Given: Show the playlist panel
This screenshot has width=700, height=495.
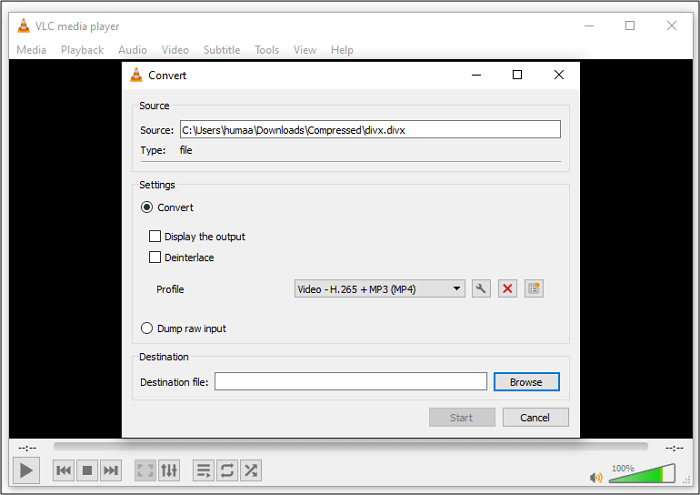Looking at the screenshot, I should [x=203, y=470].
